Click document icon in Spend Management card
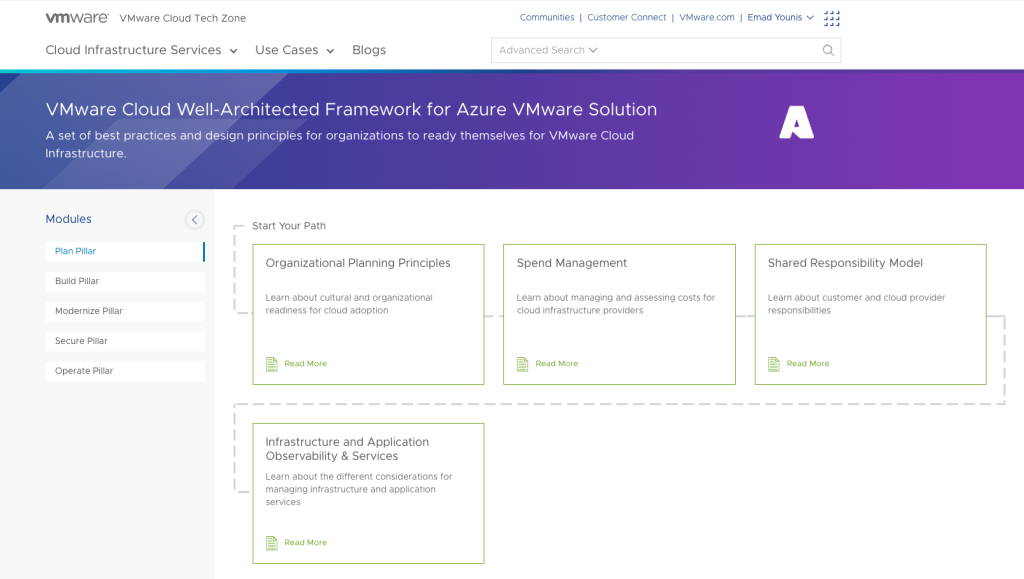This screenshot has height=579, width=1024. pos(523,364)
